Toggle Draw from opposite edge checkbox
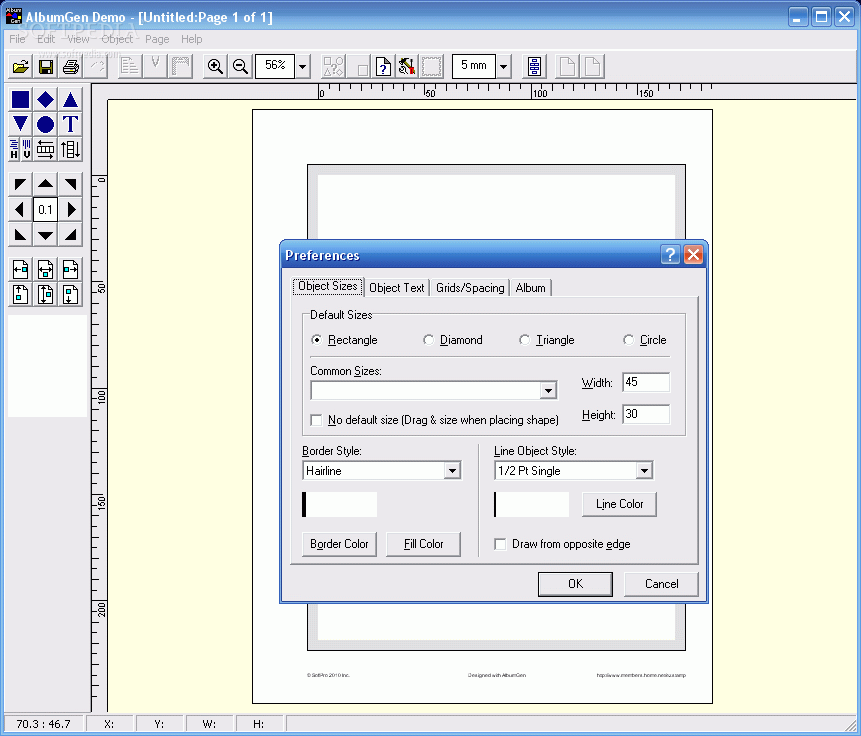Image resolution: width=861 pixels, height=736 pixels. [x=500, y=544]
